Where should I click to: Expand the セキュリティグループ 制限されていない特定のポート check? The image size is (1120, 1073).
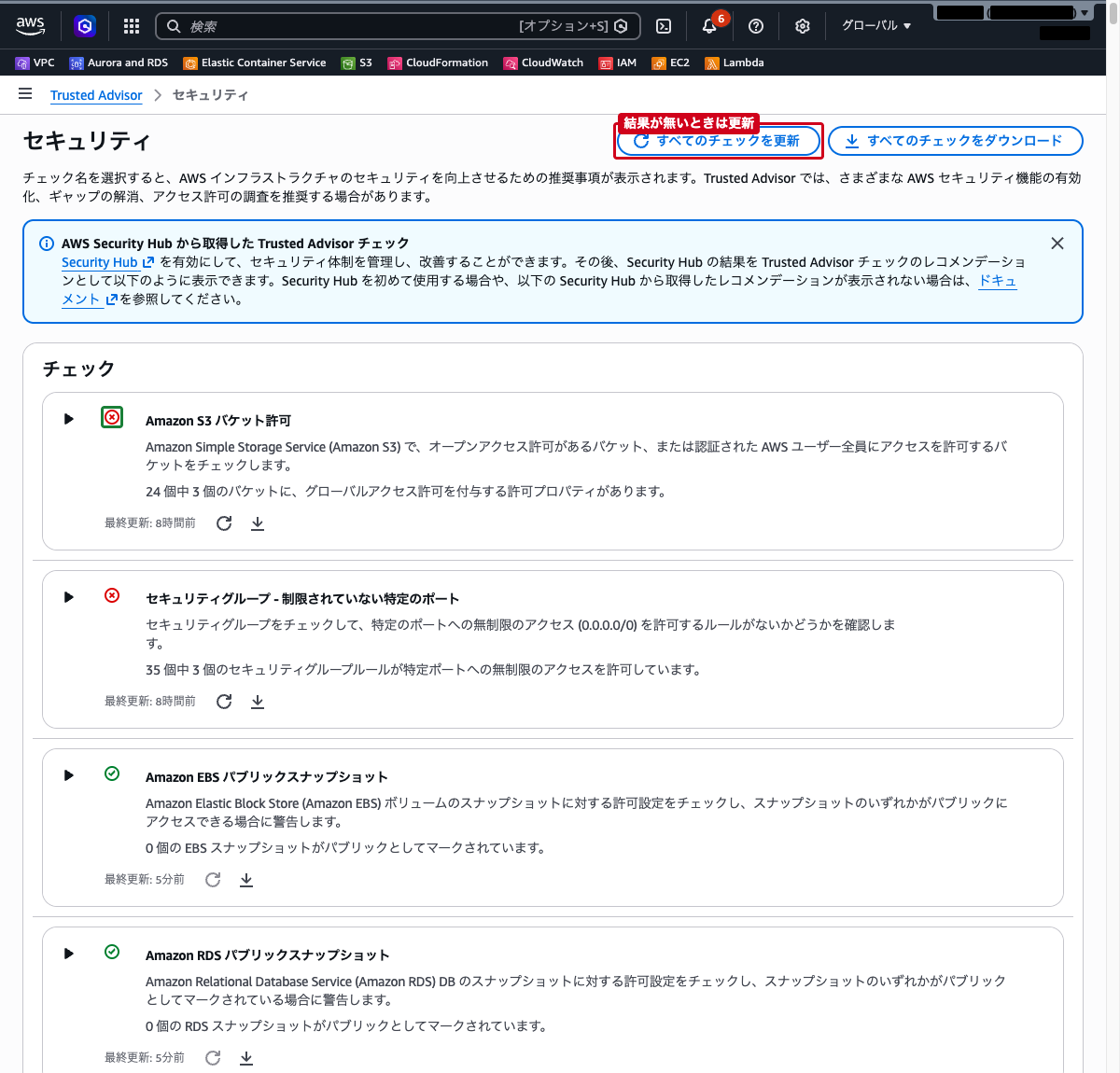pos(69,597)
